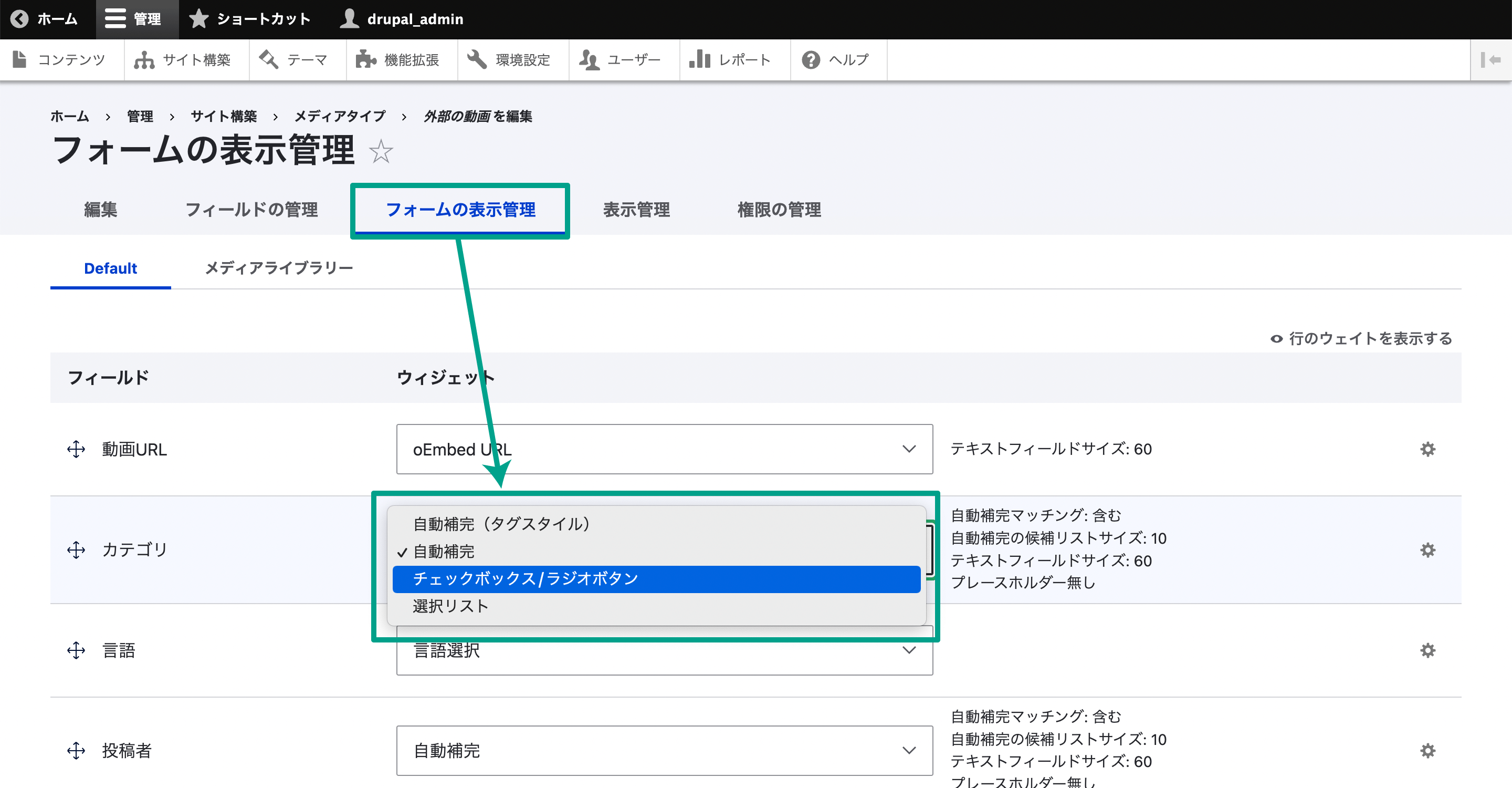Open the 投稿者 自動補完 widget dropdown
1512x788 pixels.
665,750
